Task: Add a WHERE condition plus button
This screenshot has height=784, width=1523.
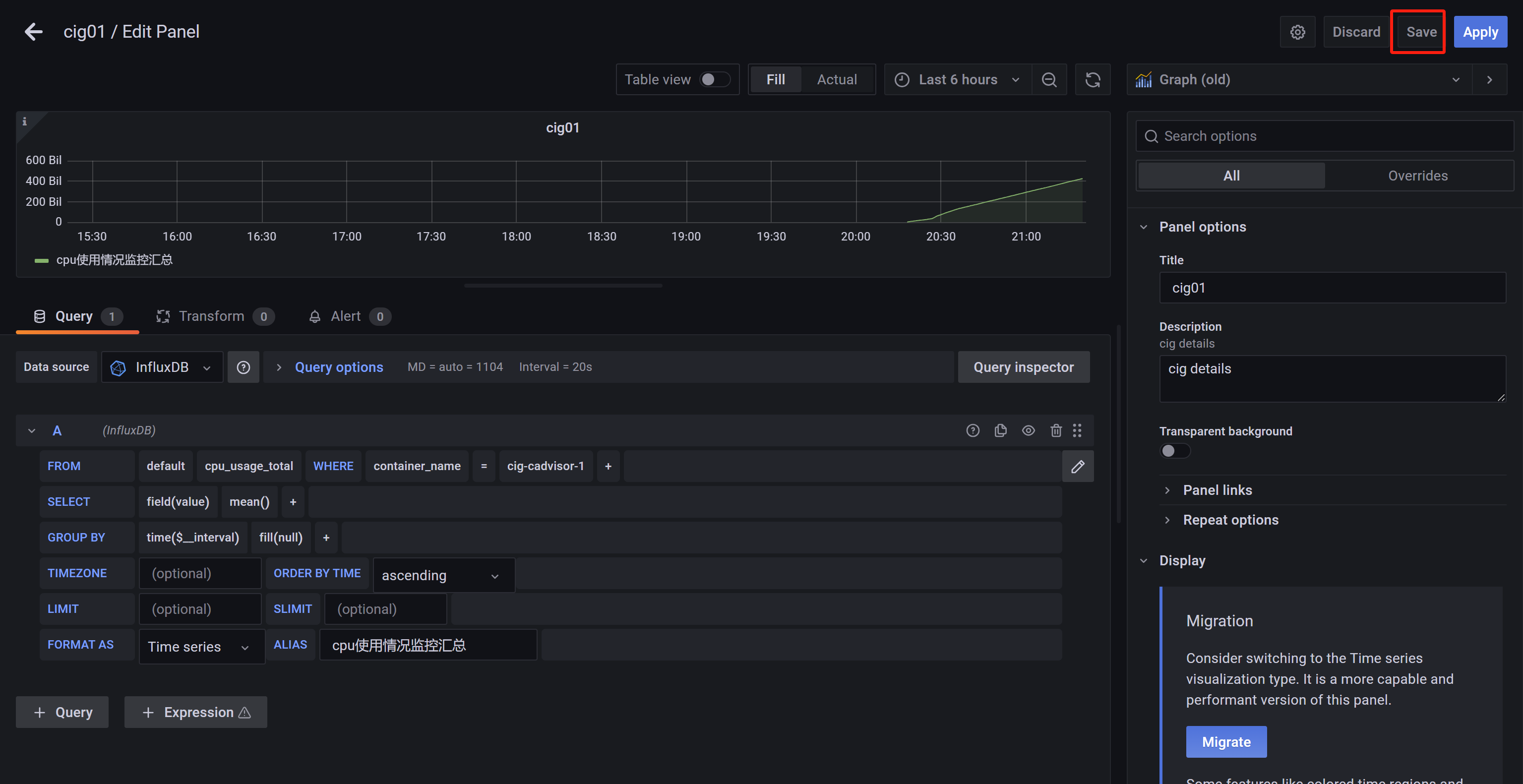Action: pos(608,467)
